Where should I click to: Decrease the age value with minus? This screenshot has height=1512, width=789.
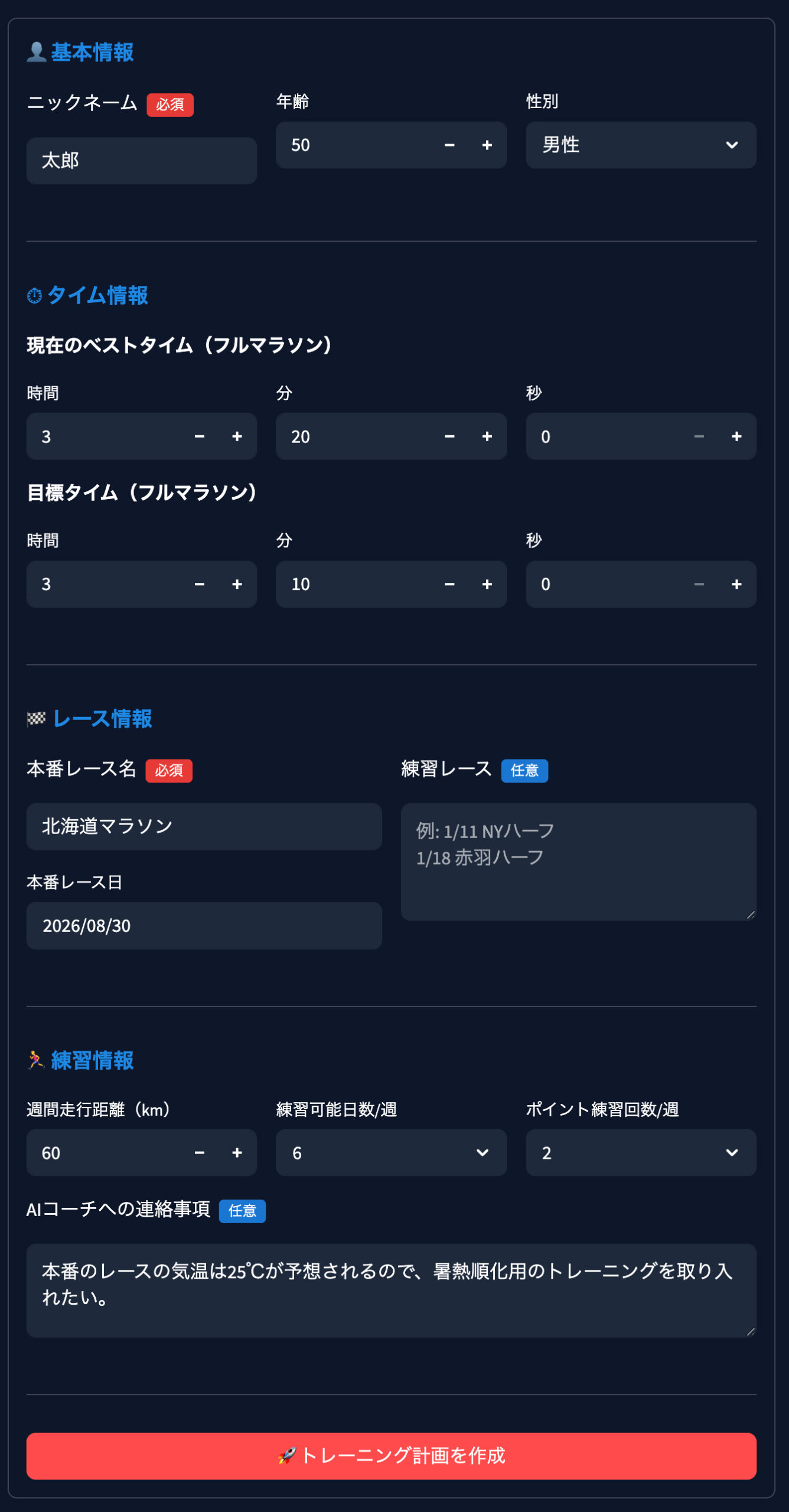coord(449,145)
